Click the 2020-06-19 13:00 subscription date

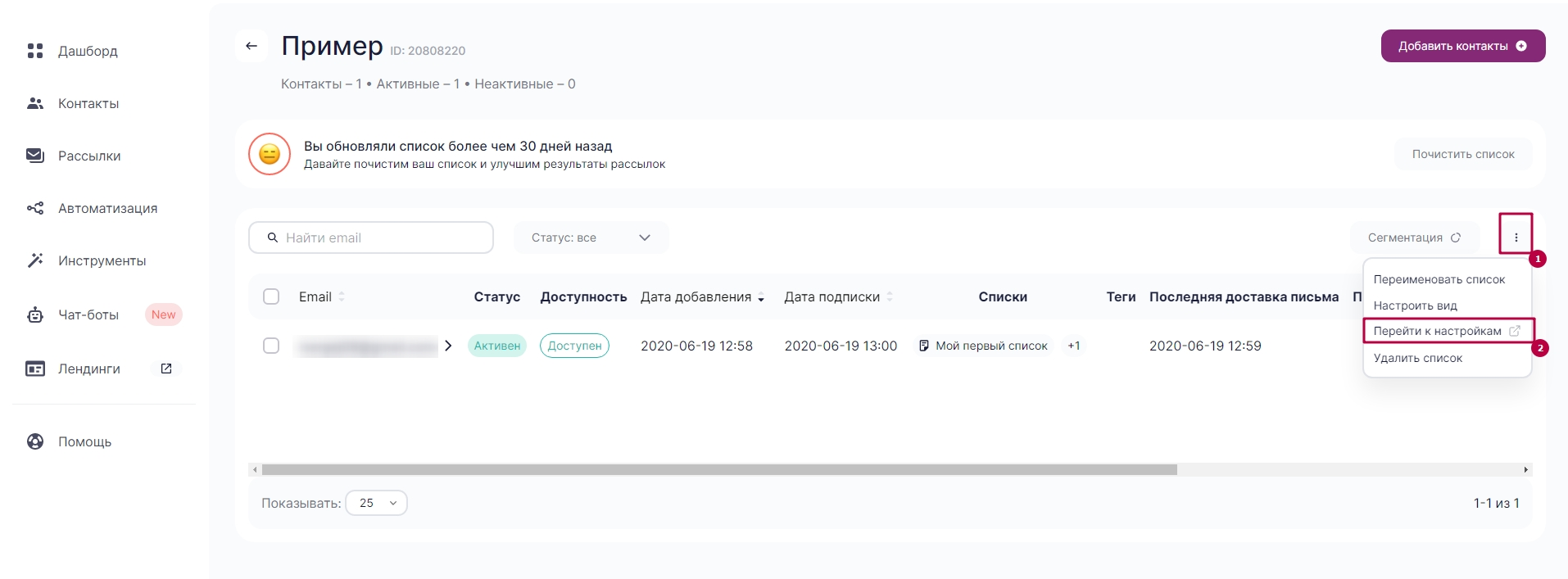click(841, 346)
